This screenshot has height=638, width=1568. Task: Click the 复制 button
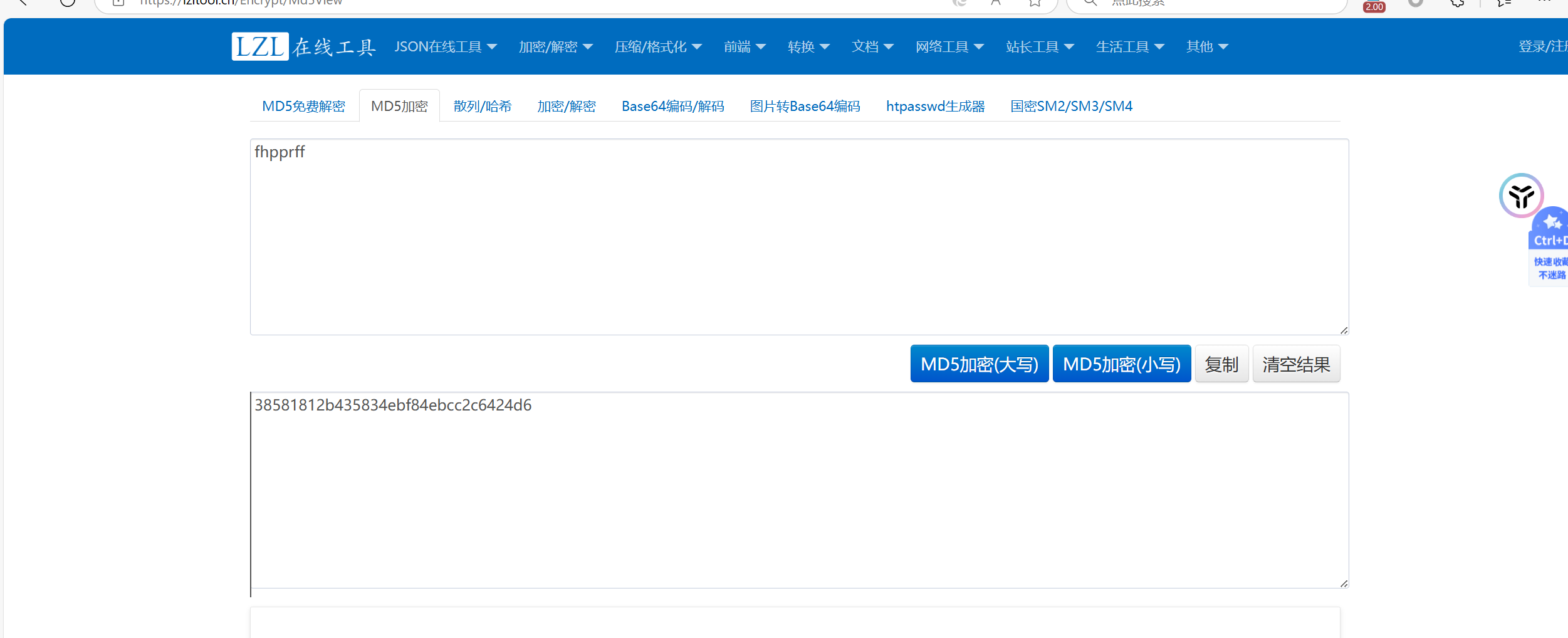pyautogui.click(x=1222, y=363)
